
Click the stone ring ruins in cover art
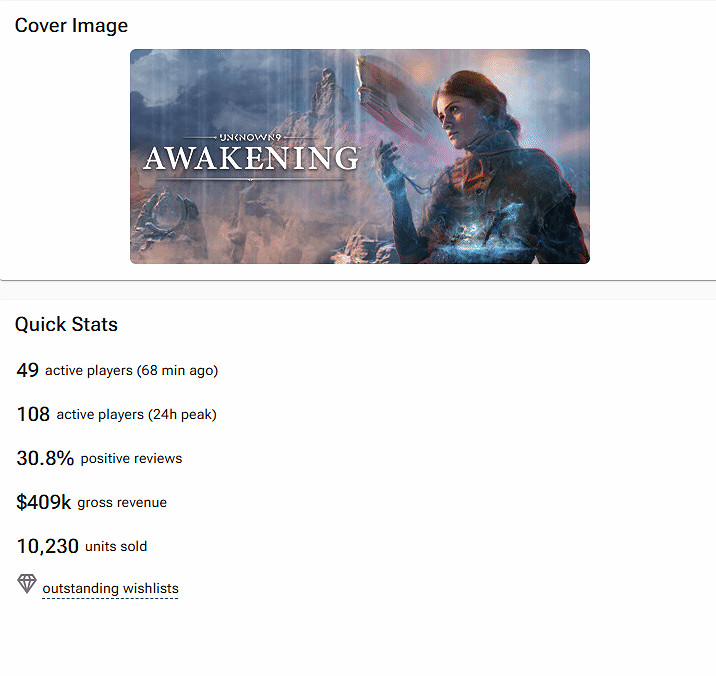pyautogui.click(x=167, y=217)
